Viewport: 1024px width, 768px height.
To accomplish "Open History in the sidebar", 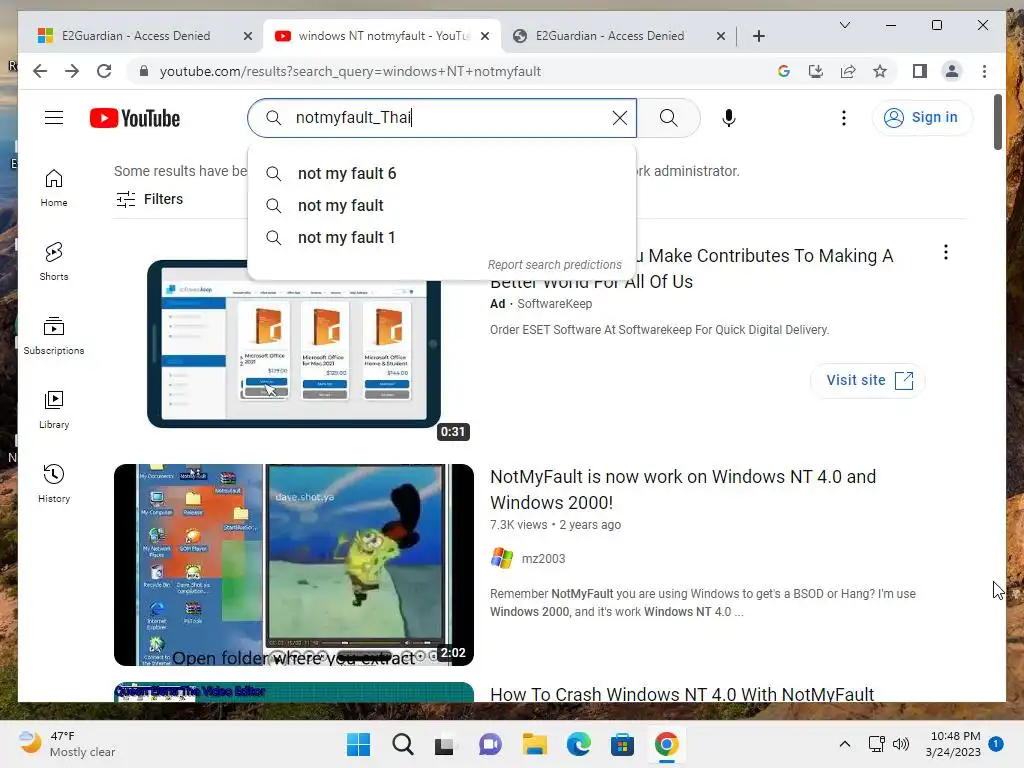I will coord(54,483).
